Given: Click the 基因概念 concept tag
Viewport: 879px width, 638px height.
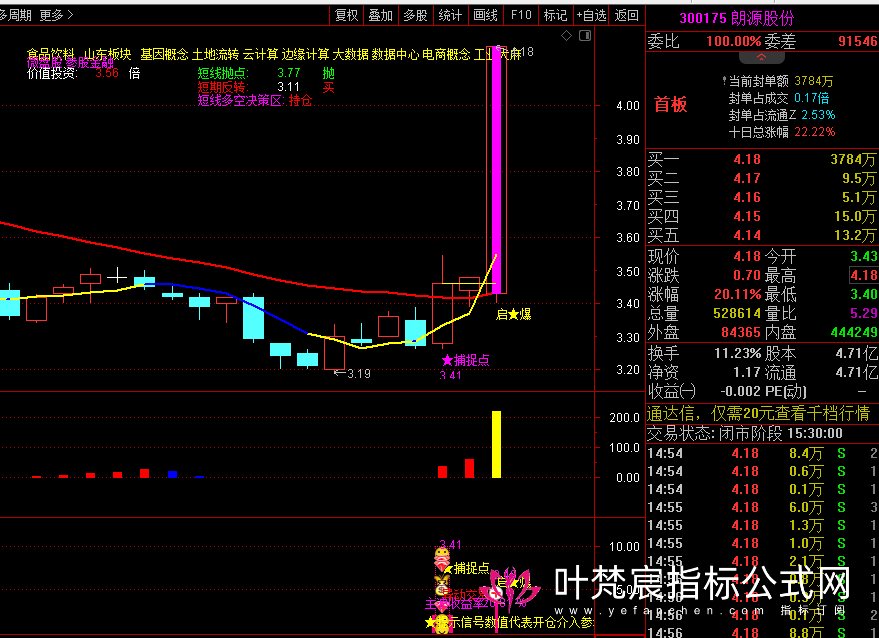Looking at the screenshot, I should [x=164, y=54].
